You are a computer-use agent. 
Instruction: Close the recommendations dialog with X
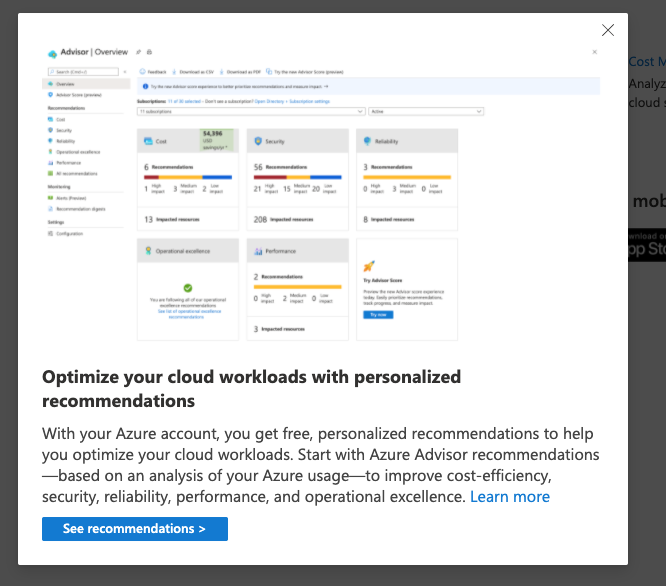coord(608,31)
